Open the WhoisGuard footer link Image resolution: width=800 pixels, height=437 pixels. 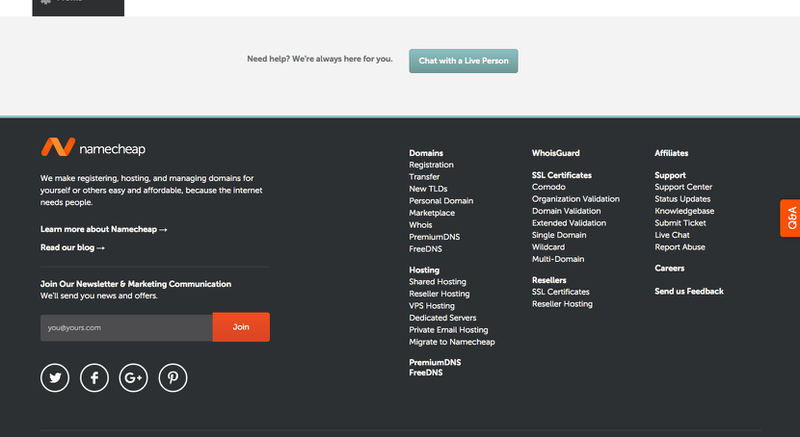pyautogui.click(x=555, y=153)
